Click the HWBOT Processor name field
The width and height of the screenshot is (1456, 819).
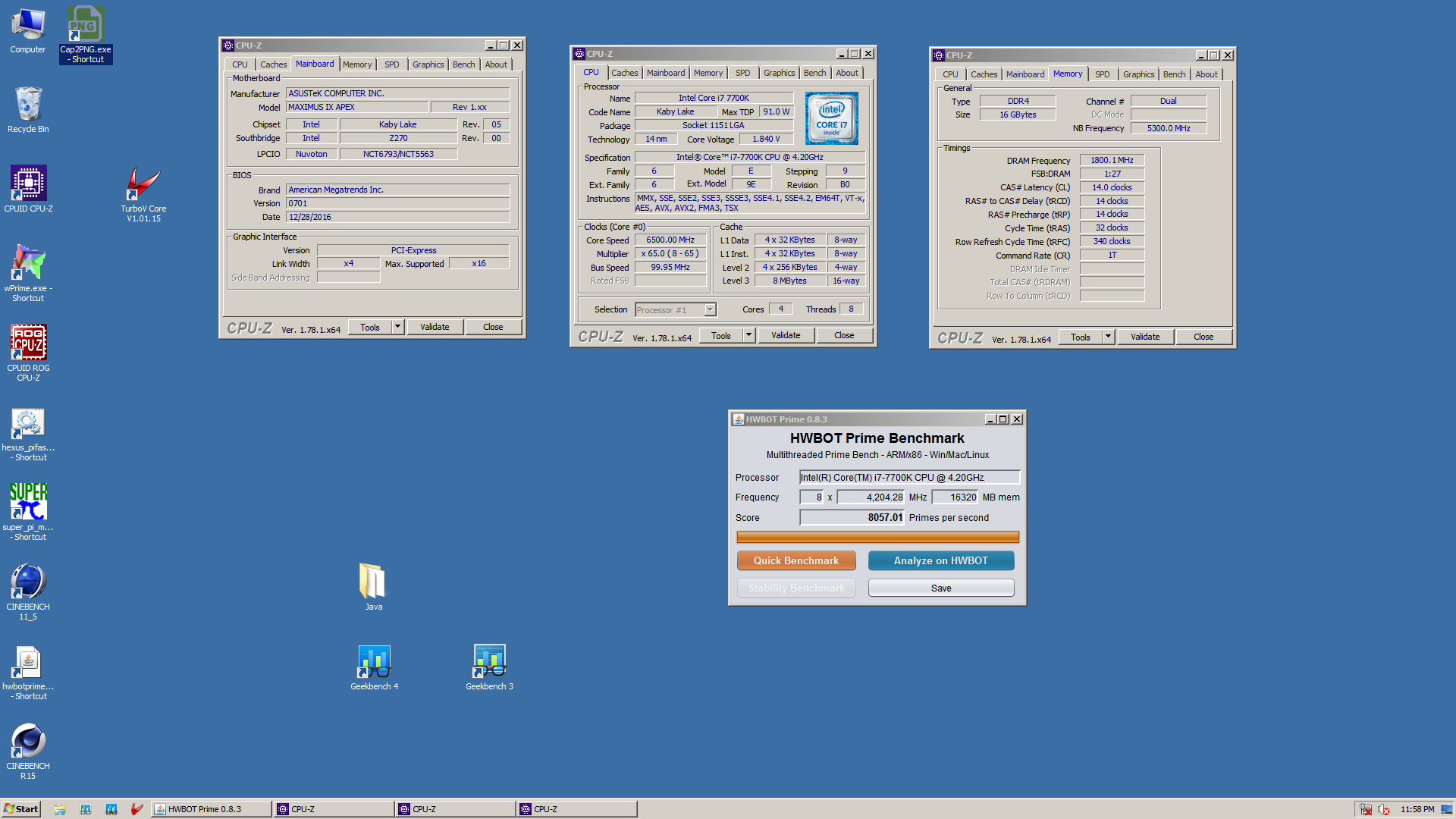909,477
